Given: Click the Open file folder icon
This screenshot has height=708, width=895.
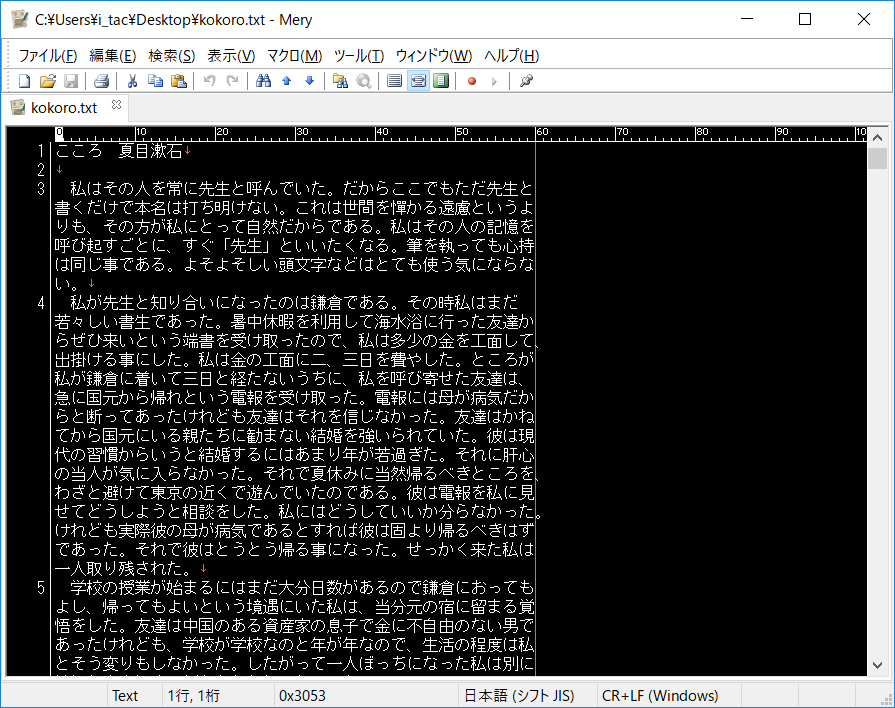Looking at the screenshot, I should (x=48, y=81).
